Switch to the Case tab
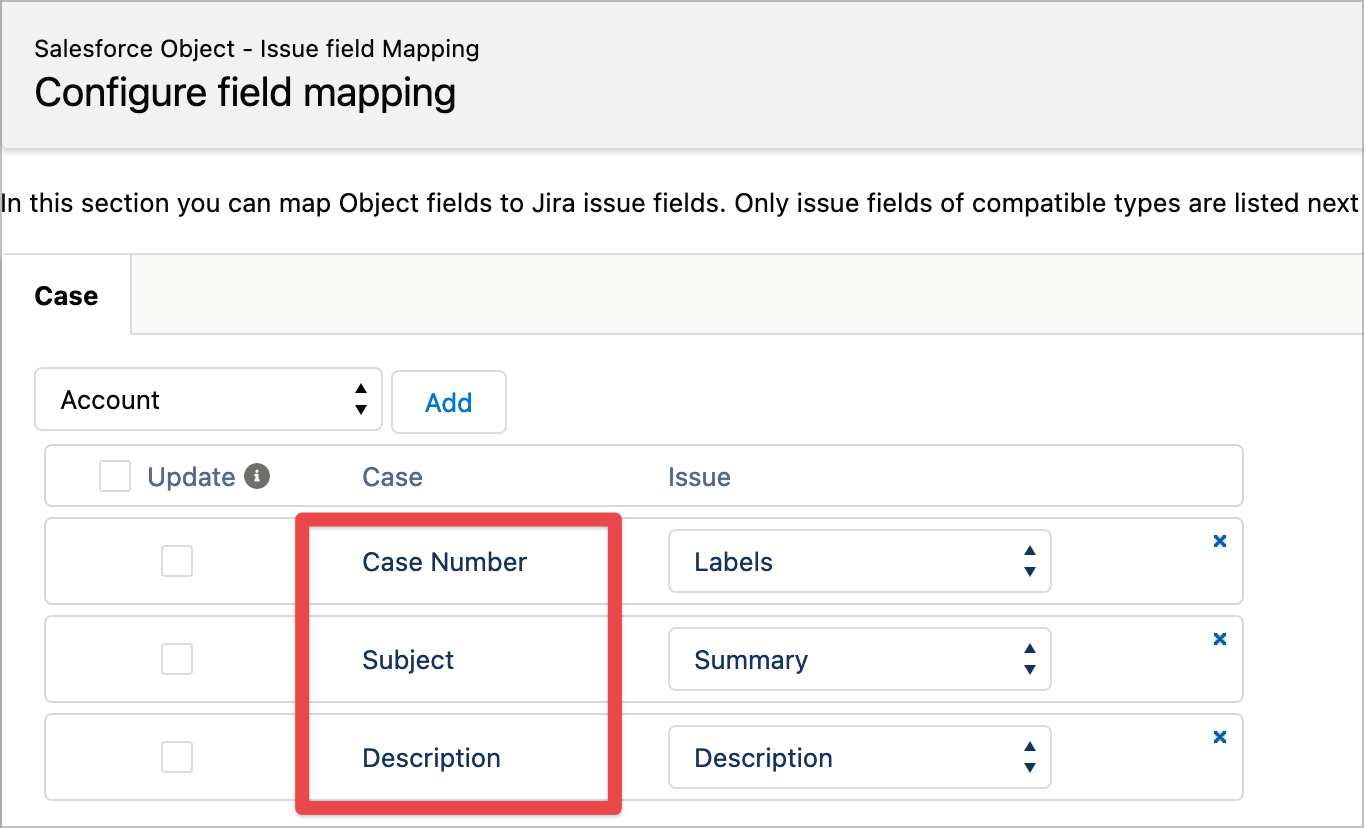 point(66,296)
